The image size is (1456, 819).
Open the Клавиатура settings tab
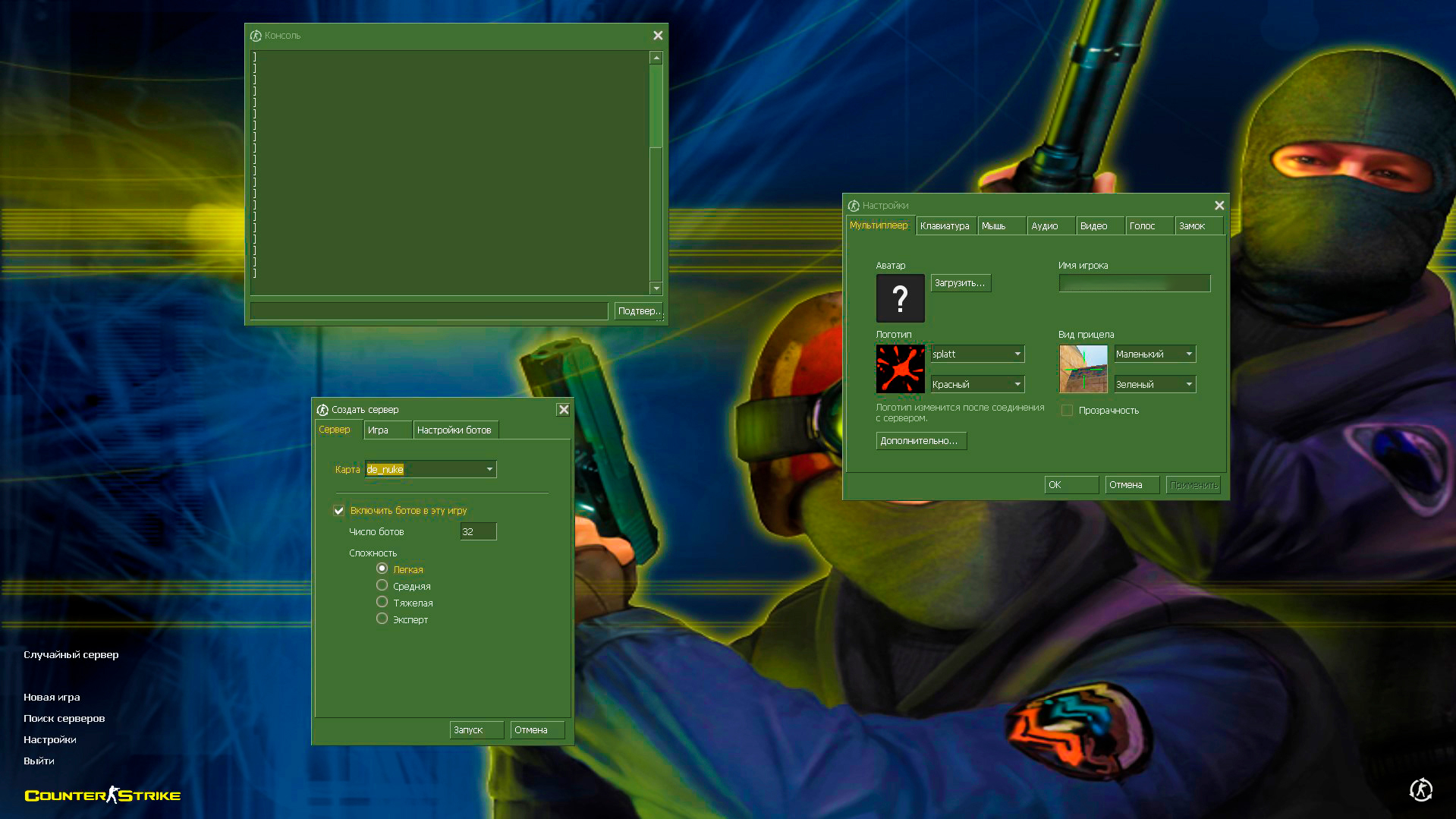point(945,225)
